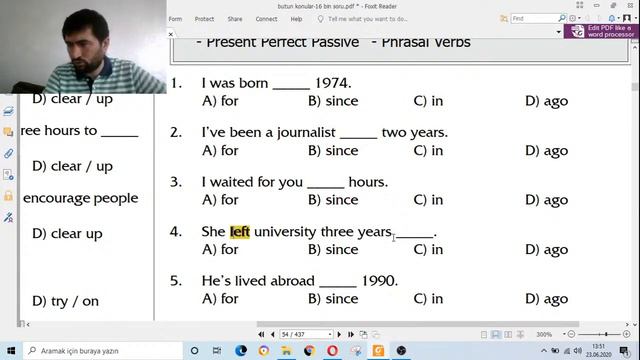Image resolution: width=640 pixels, height=360 pixels.
Task: Click 'D) try / on' in left page
Action: pyautogui.click(x=65, y=301)
